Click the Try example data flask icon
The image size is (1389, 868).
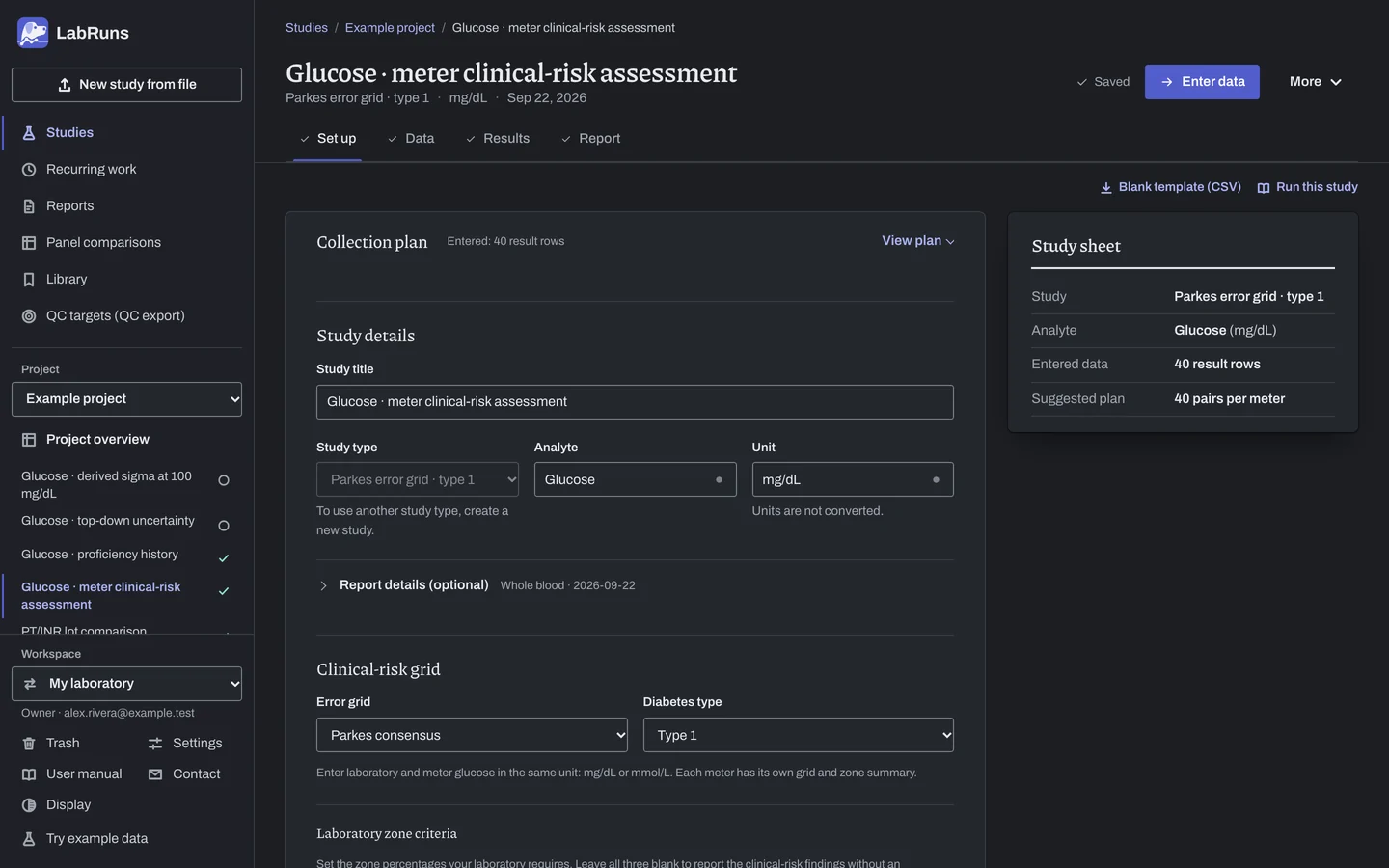[29, 839]
